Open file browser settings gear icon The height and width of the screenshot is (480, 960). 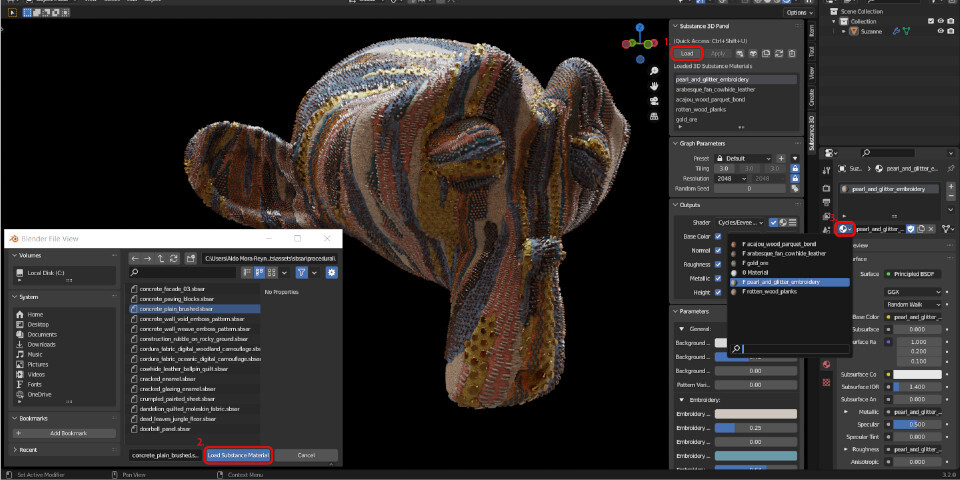pyautogui.click(x=332, y=272)
